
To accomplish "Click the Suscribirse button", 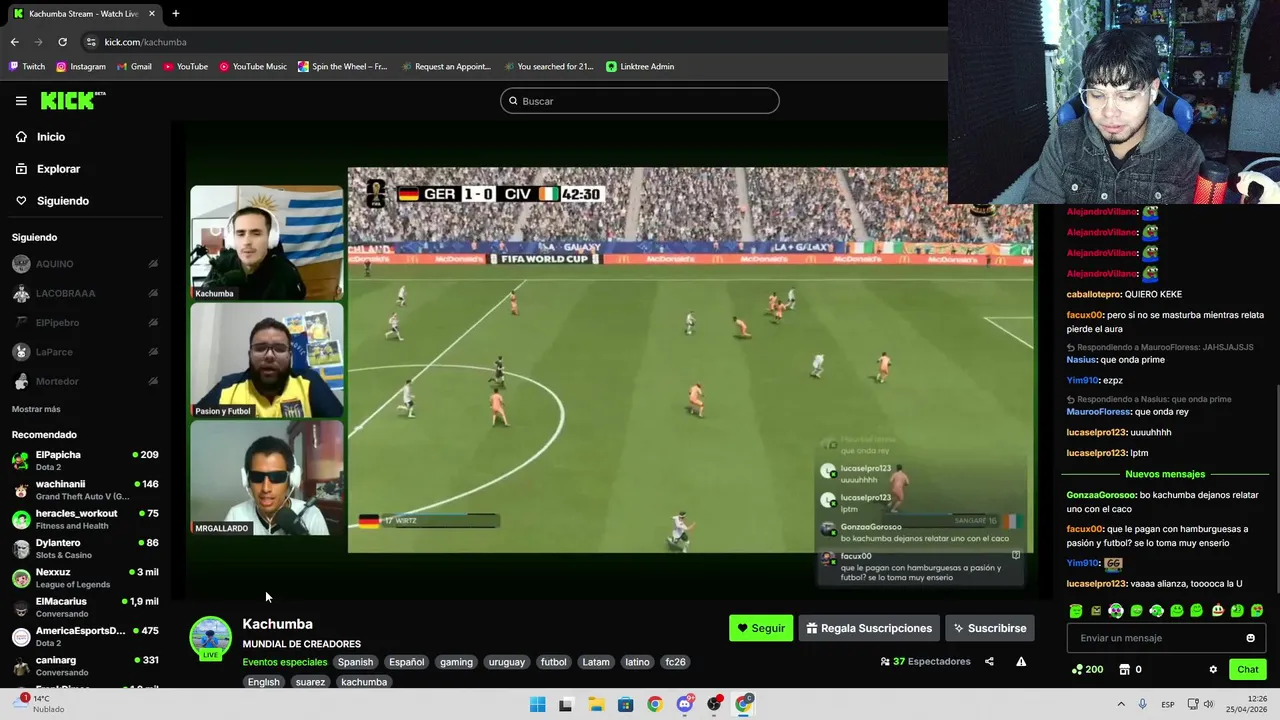I will pos(990,628).
